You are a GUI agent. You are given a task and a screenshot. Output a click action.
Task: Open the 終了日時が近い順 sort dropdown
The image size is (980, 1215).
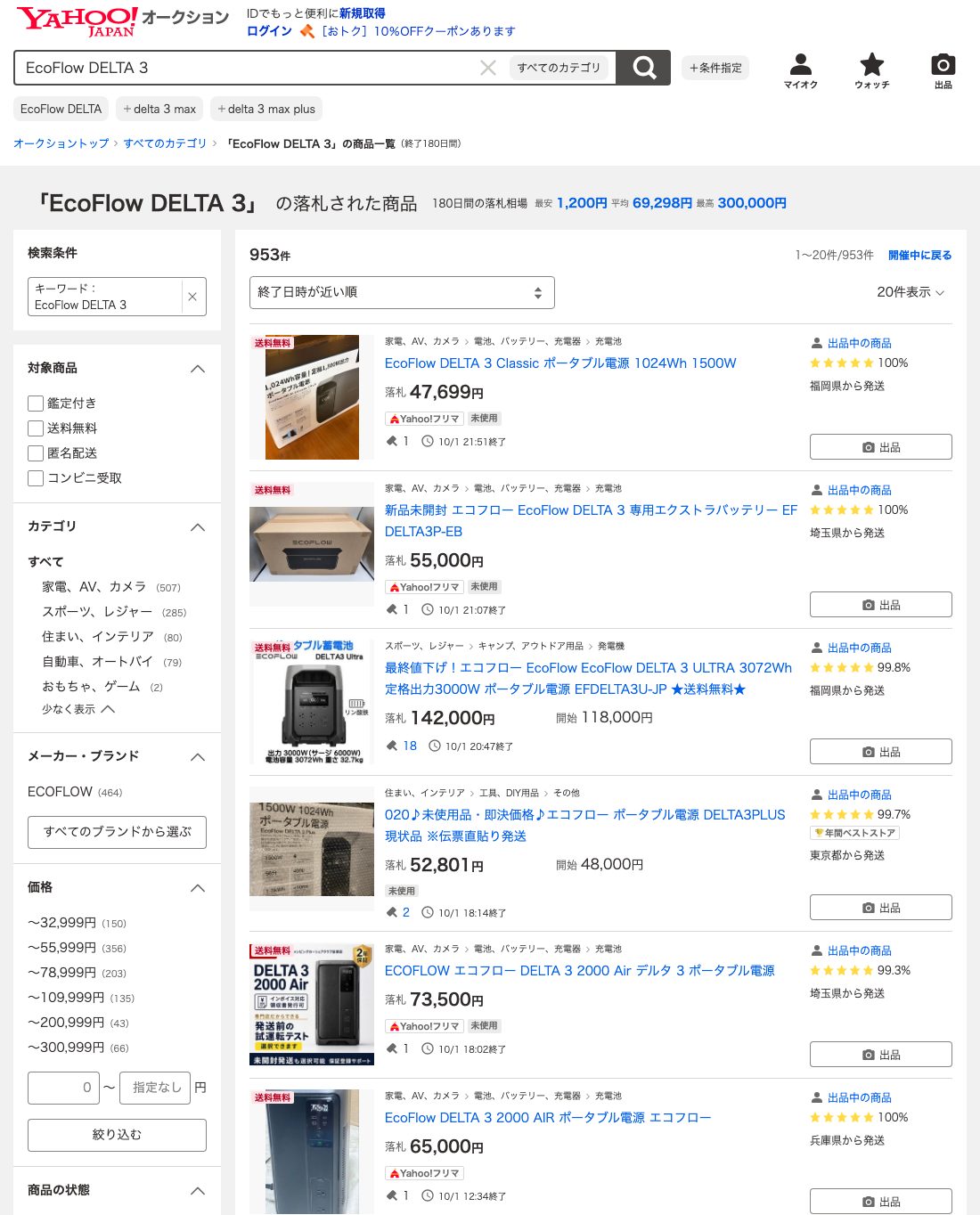(402, 292)
